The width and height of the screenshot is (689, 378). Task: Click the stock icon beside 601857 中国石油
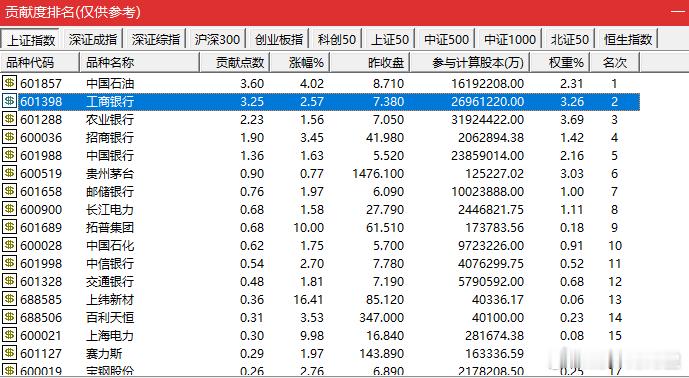coord(9,83)
